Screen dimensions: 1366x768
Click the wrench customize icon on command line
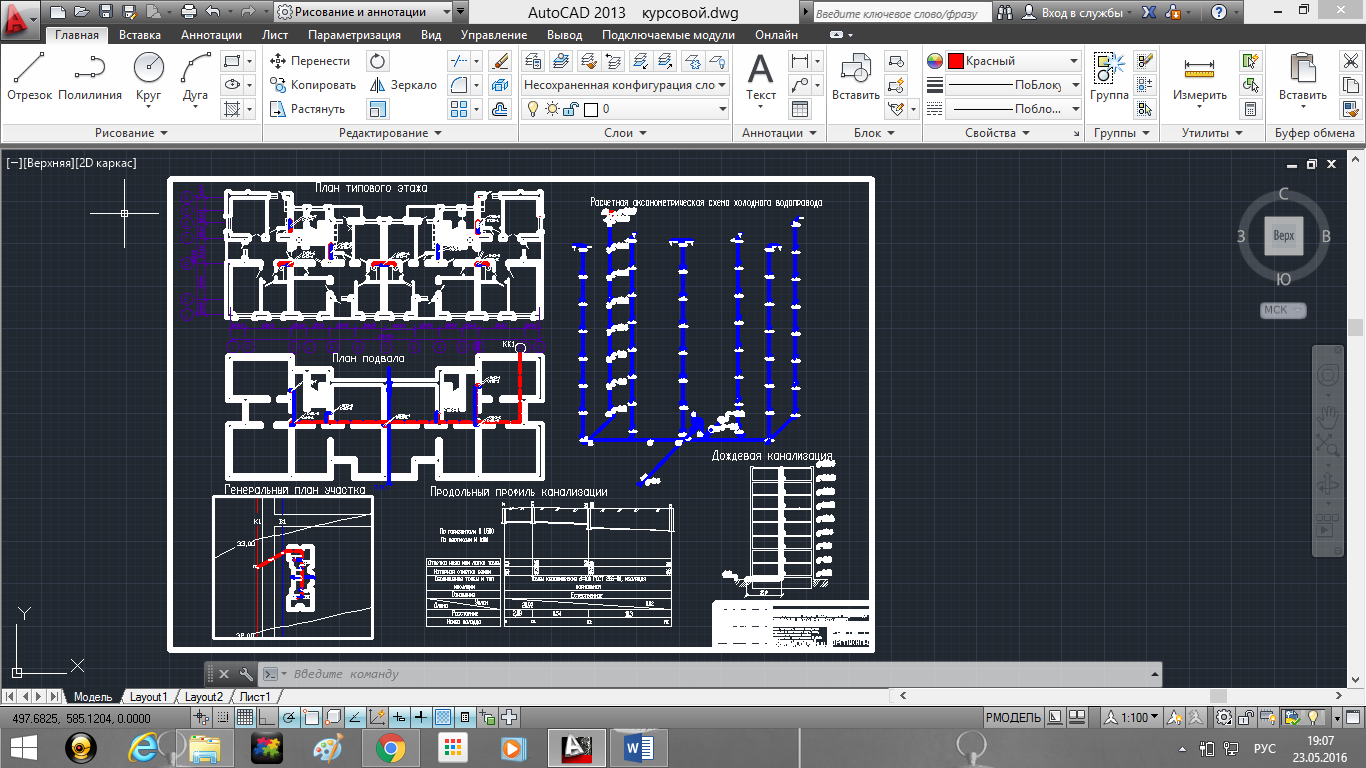pyautogui.click(x=246, y=674)
